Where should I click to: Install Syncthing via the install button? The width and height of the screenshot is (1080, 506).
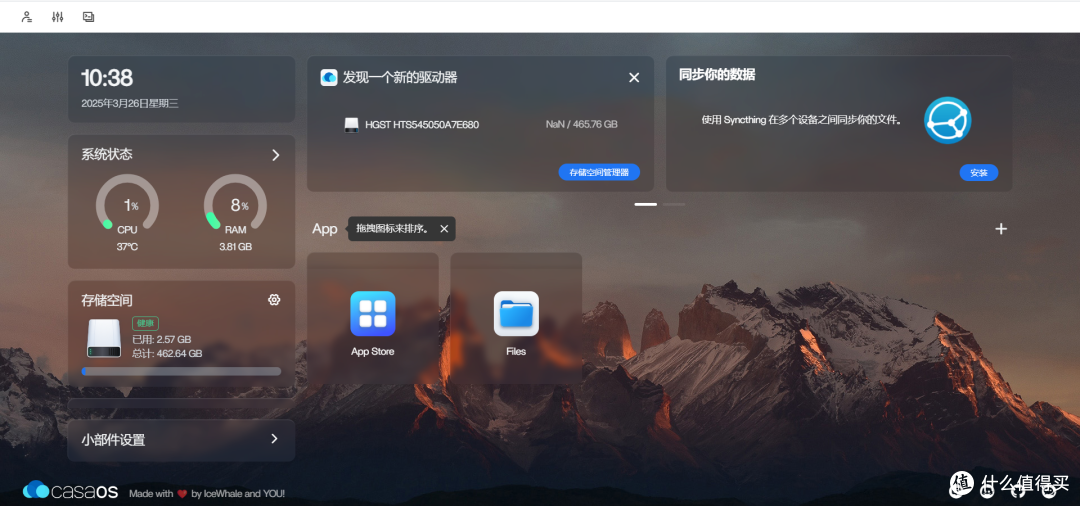click(x=979, y=173)
